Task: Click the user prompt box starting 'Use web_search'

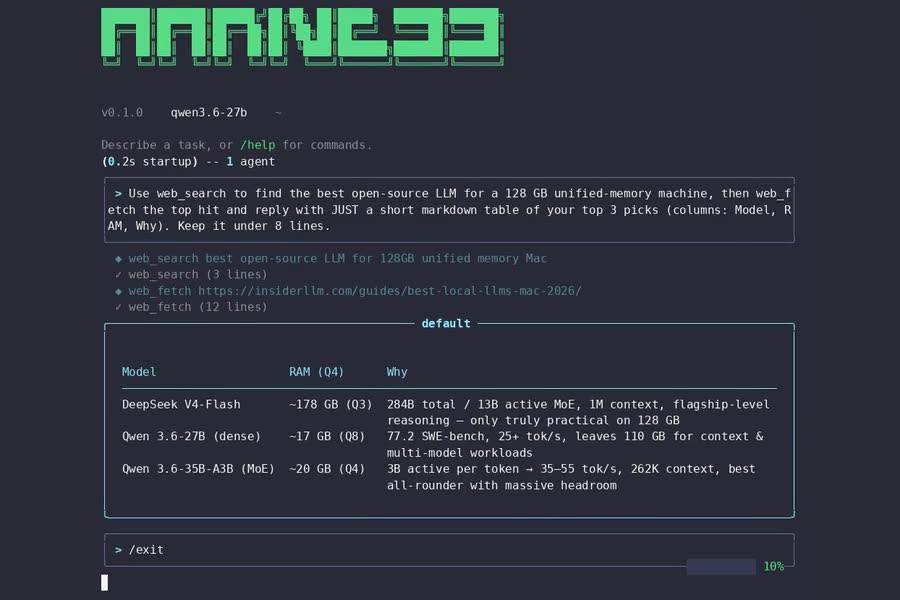Action: click(x=449, y=210)
